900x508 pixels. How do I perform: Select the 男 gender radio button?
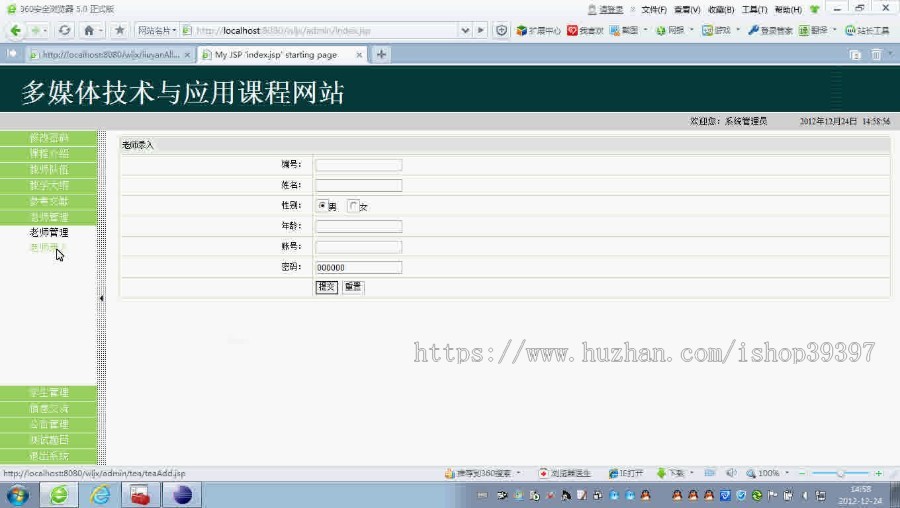pos(322,205)
